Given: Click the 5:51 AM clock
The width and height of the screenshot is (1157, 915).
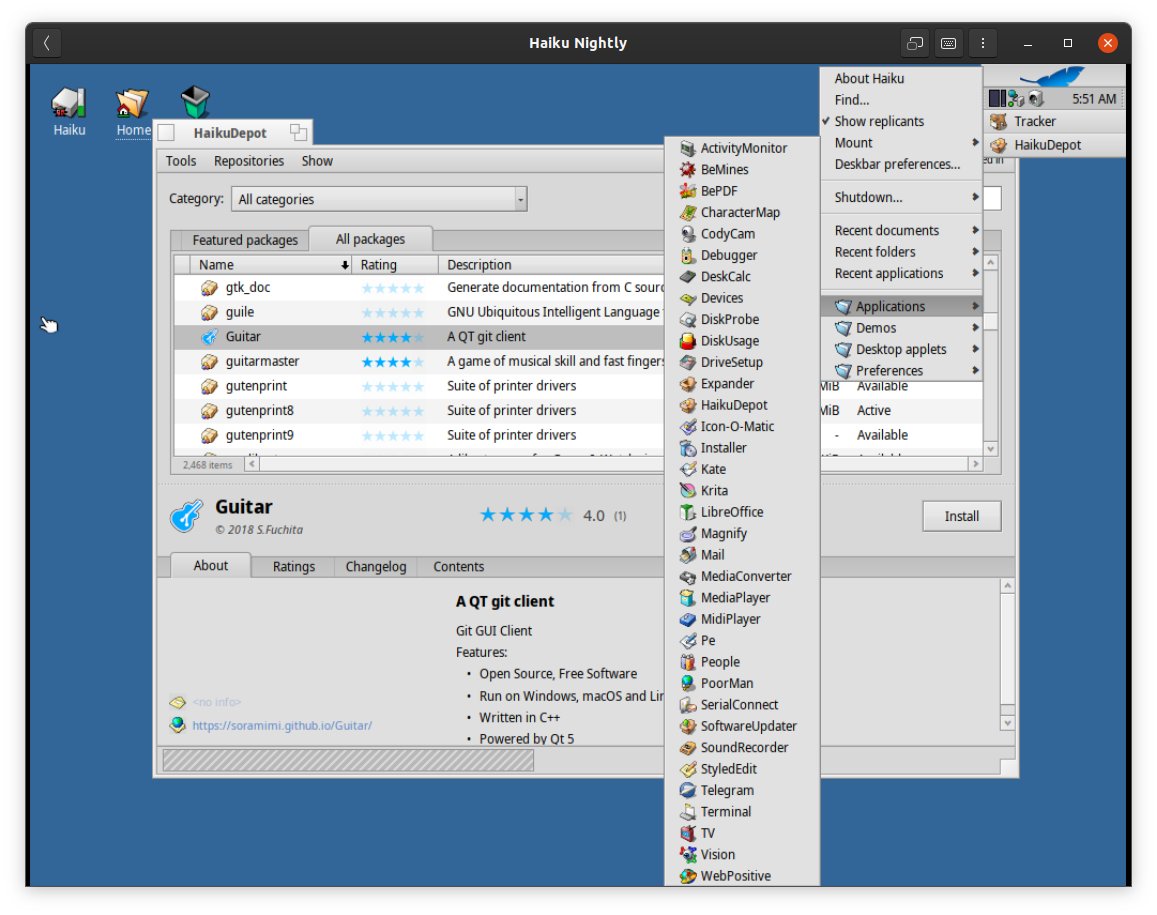Looking at the screenshot, I should (x=1094, y=99).
